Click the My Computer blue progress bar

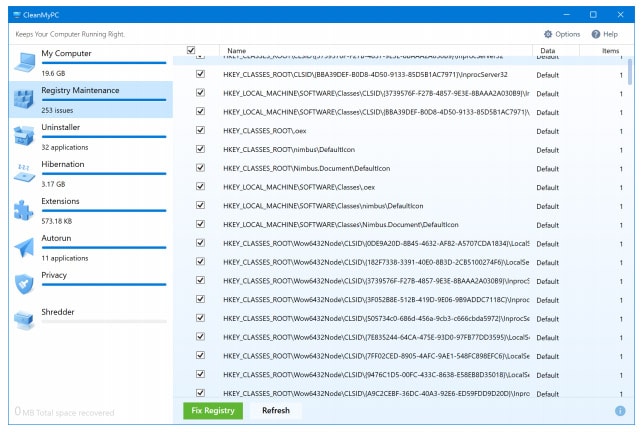(x=104, y=63)
